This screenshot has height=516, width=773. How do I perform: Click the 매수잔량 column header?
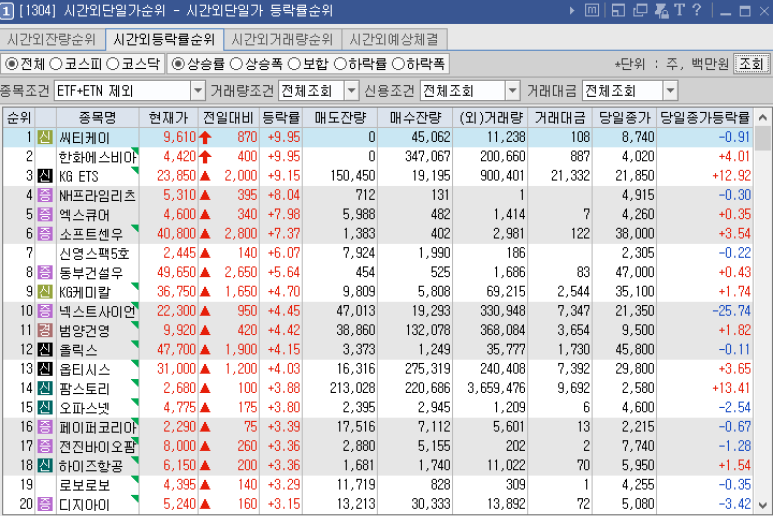[415, 118]
